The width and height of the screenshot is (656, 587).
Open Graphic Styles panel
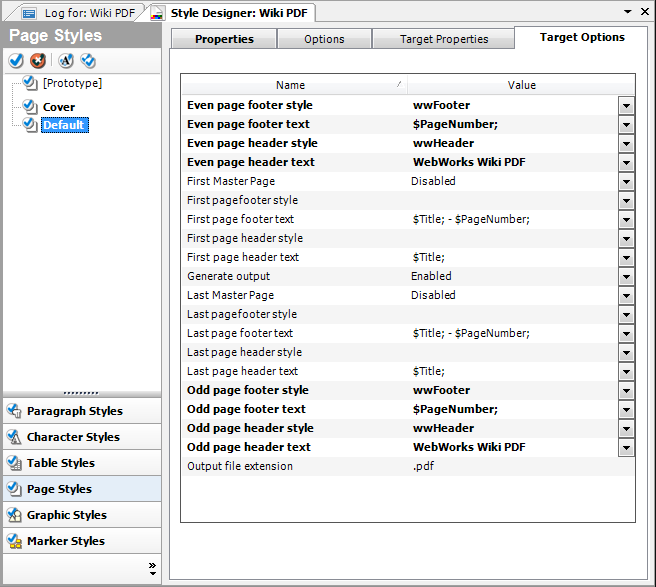tap(67, 515)
